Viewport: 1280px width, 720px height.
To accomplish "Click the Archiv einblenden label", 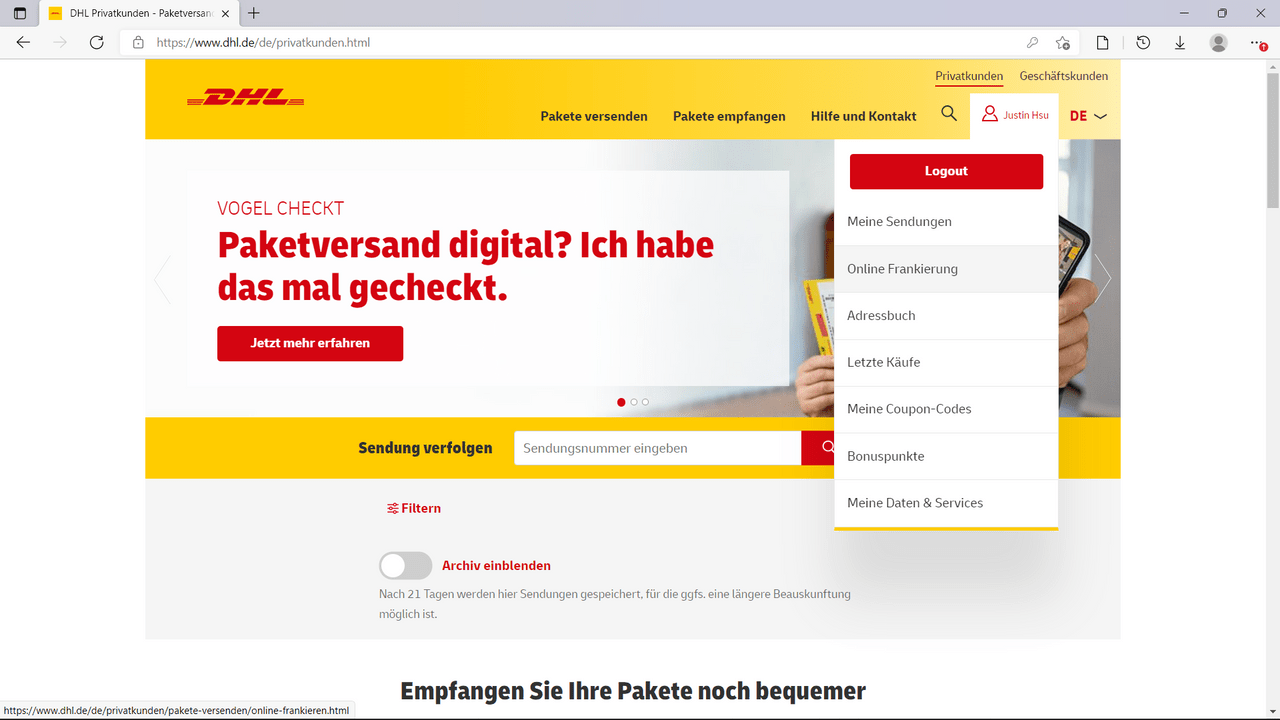I will point(496,566).
